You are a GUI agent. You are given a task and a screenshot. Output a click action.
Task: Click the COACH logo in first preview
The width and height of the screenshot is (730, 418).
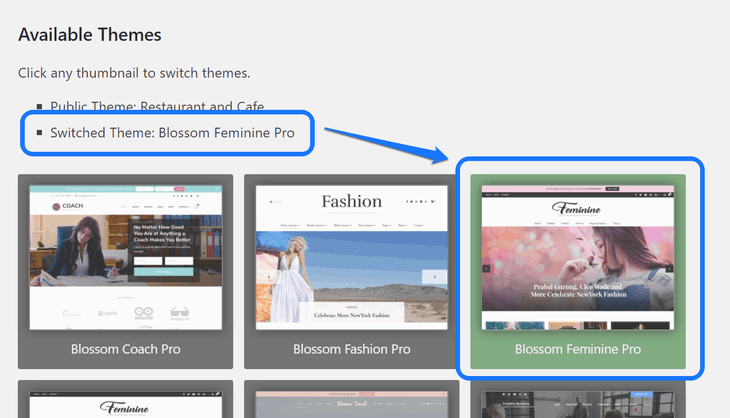[68, 206]
